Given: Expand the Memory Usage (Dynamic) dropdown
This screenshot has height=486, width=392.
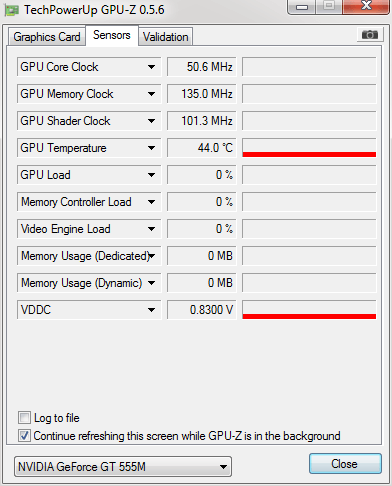Looking at the screenshot, I should (x=151, y=283).
